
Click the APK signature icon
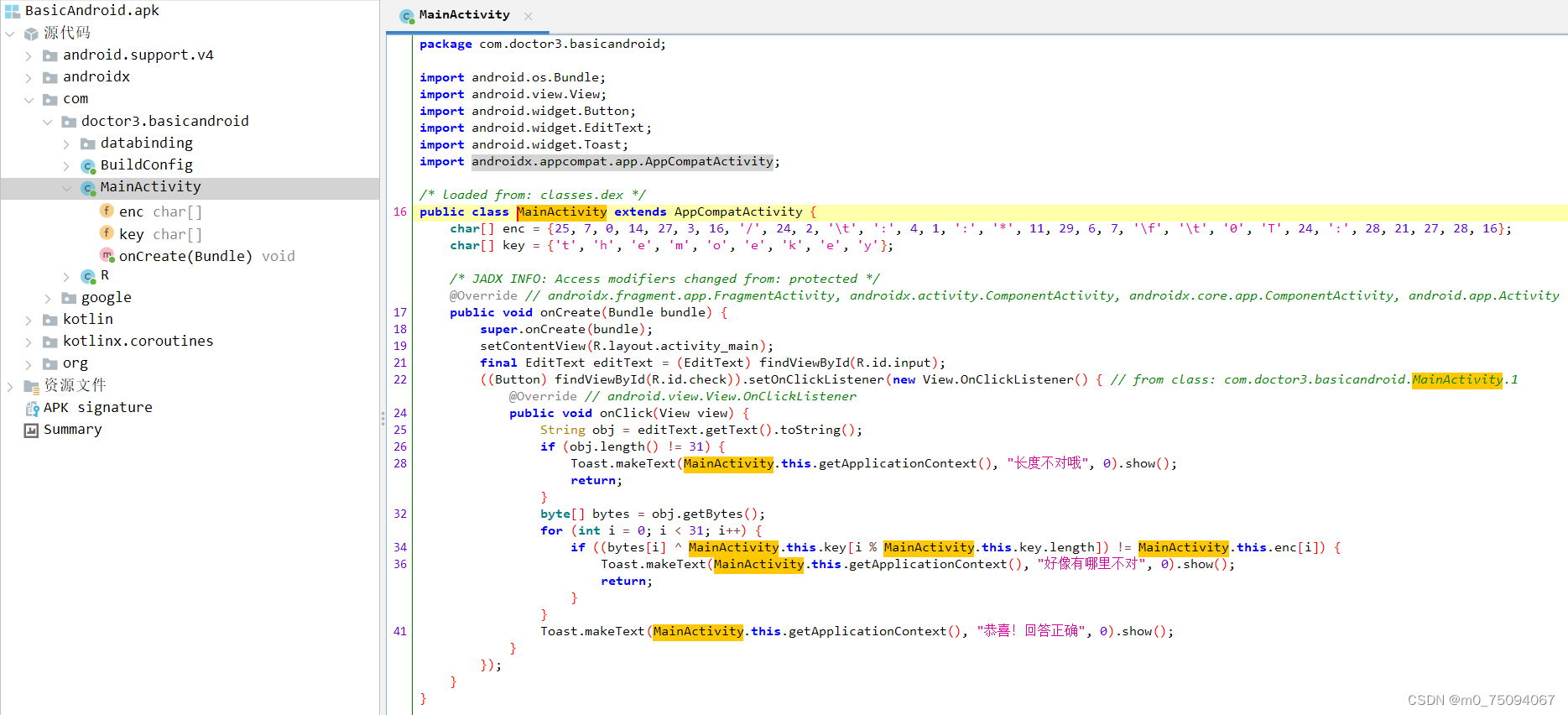(x=32, y=409)
